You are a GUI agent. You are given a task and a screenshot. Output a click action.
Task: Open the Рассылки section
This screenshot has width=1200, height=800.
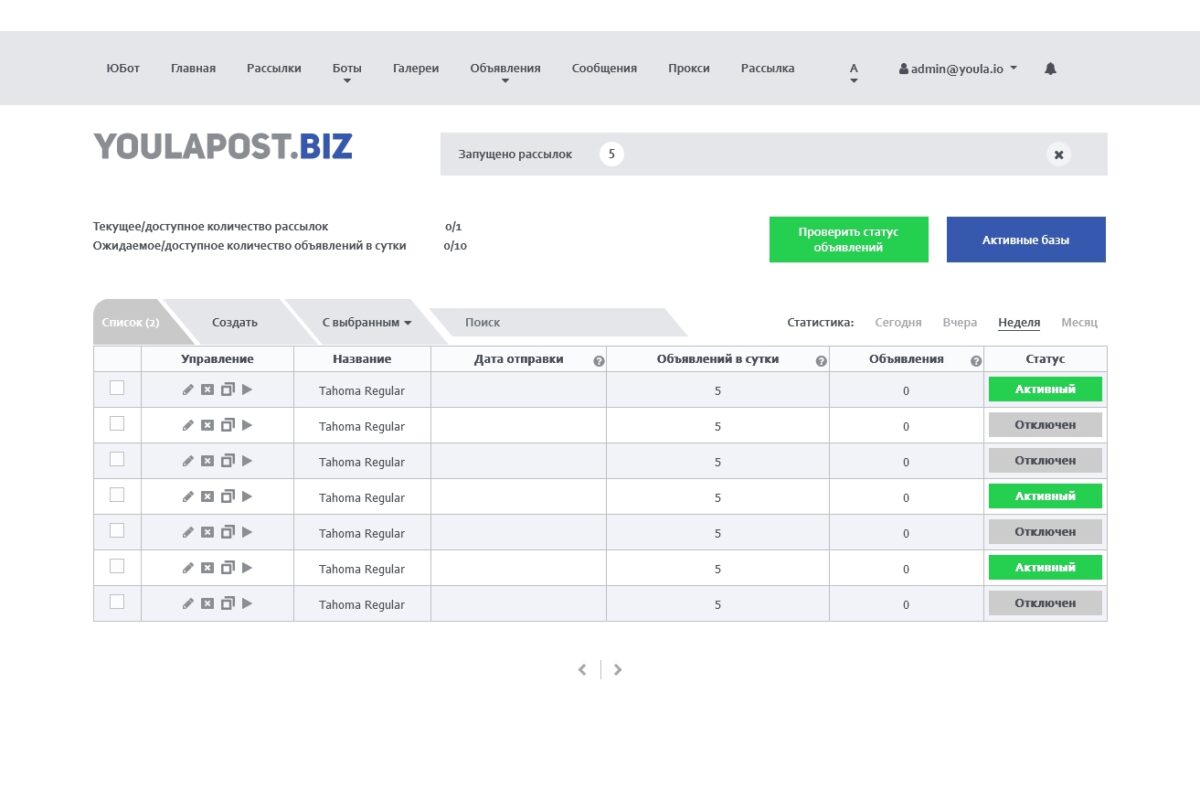coord(274,68)
